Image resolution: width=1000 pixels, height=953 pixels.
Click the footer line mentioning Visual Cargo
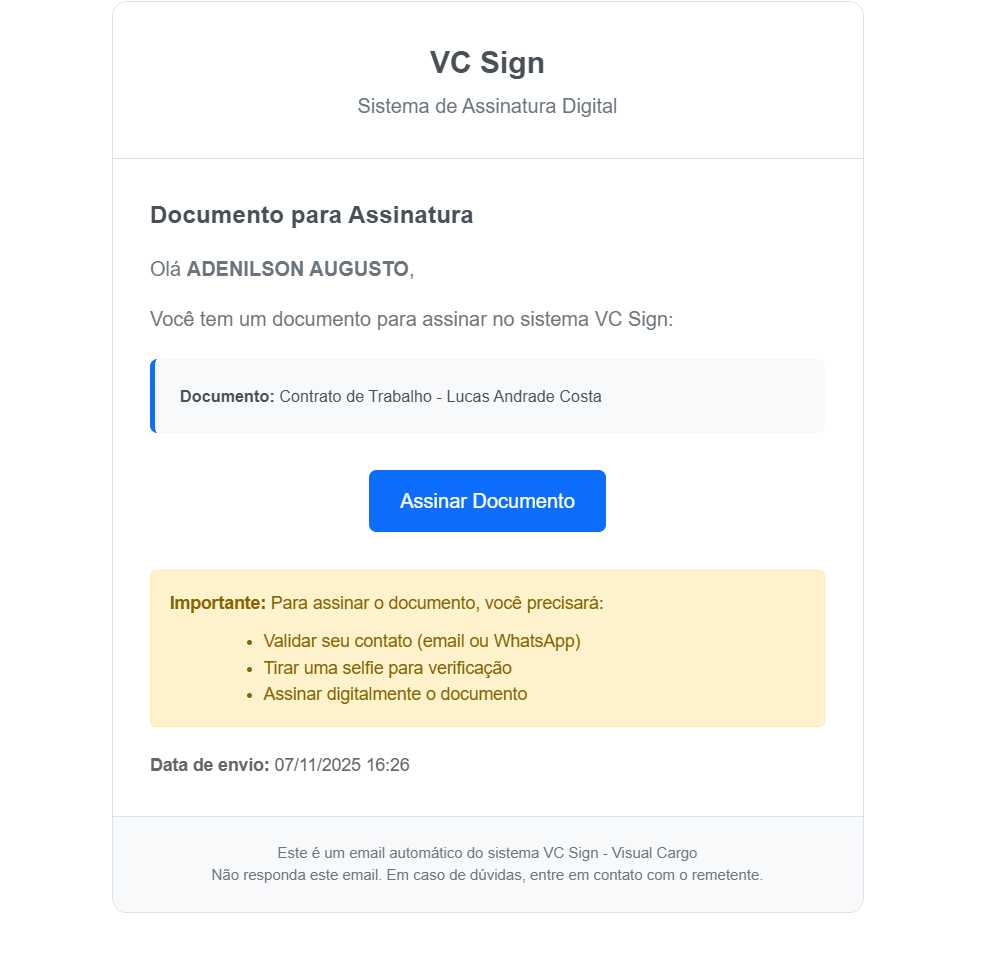[487, 853]
